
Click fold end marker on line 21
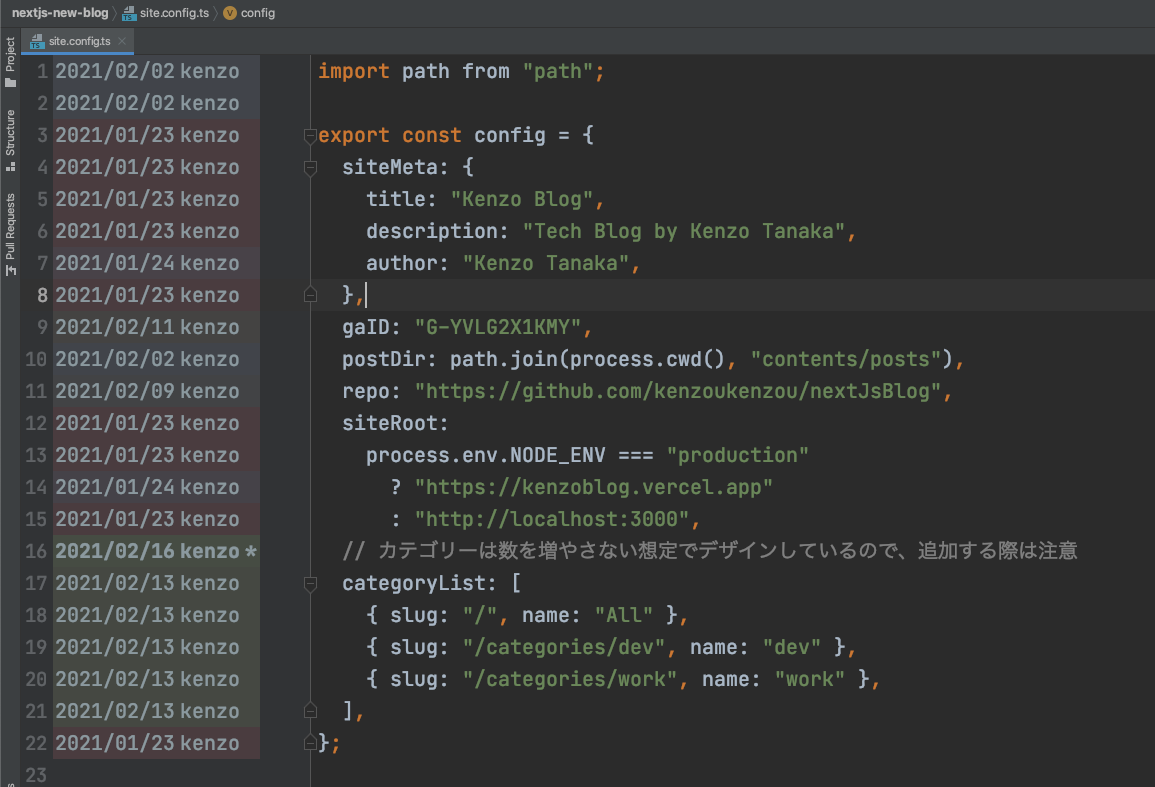pyautogui.click(x=310, y=711)
